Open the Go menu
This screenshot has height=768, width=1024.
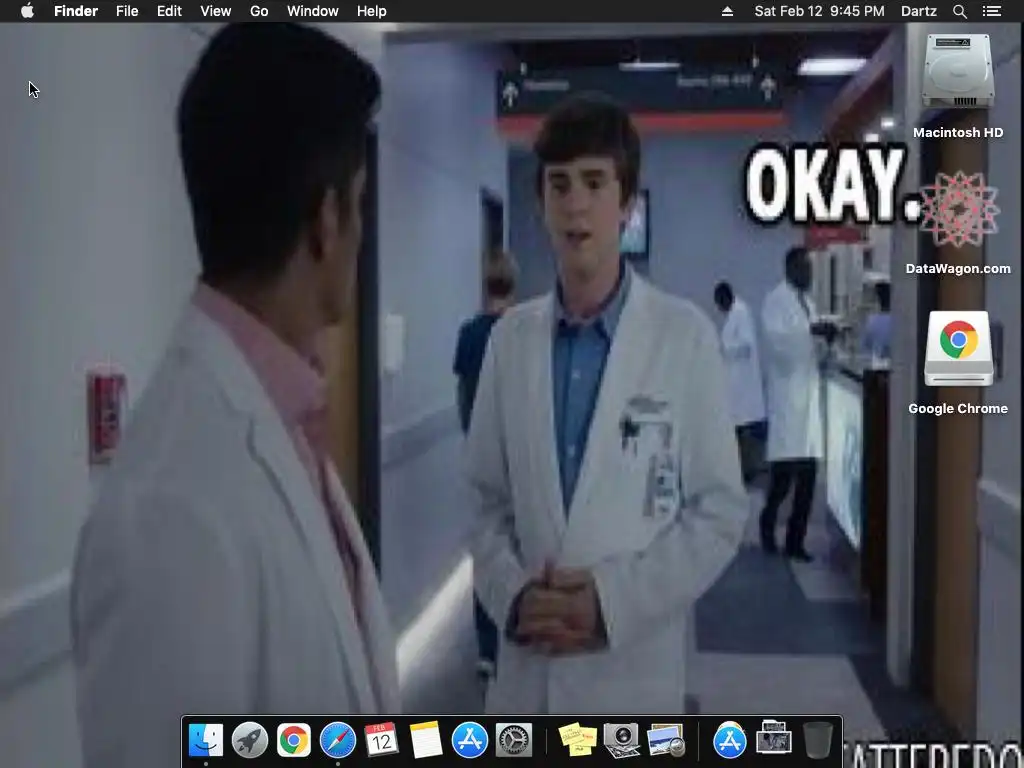pos(259,11)
